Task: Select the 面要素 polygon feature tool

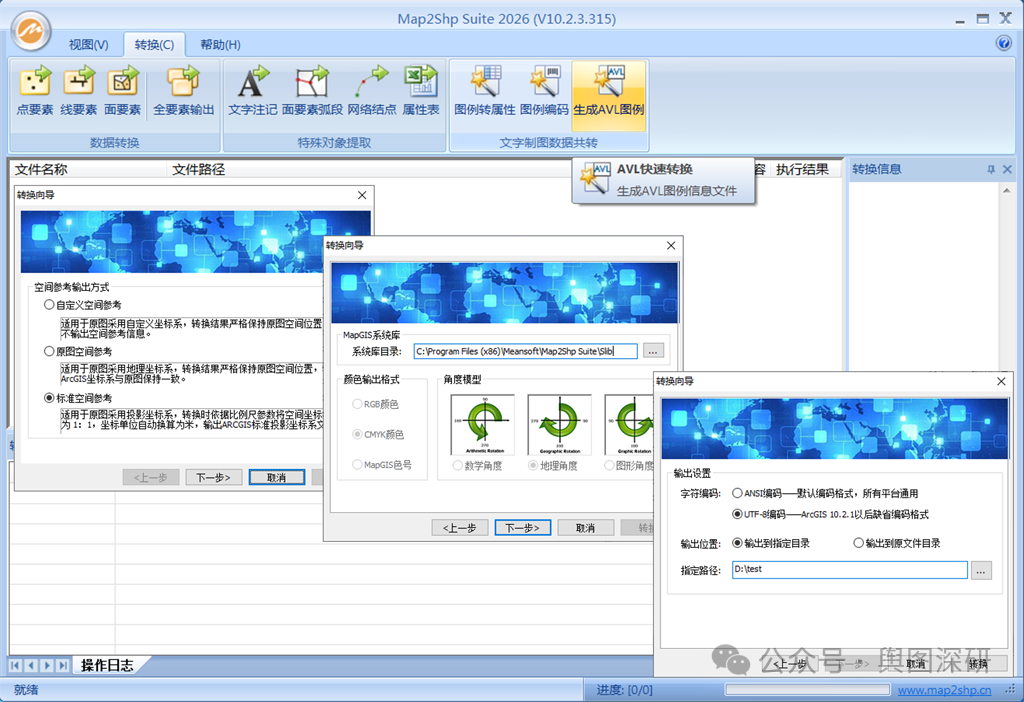Action: [122, 91]
